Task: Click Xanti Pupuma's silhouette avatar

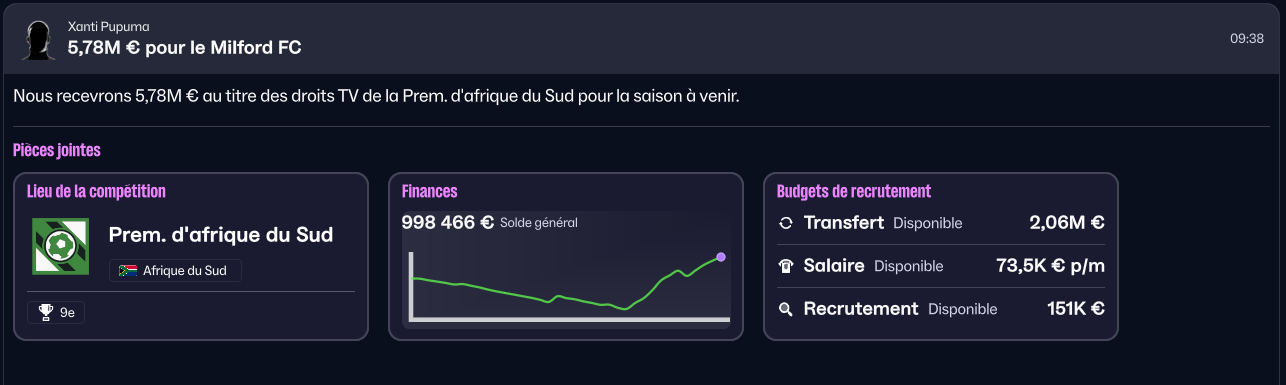Action: 38,37
